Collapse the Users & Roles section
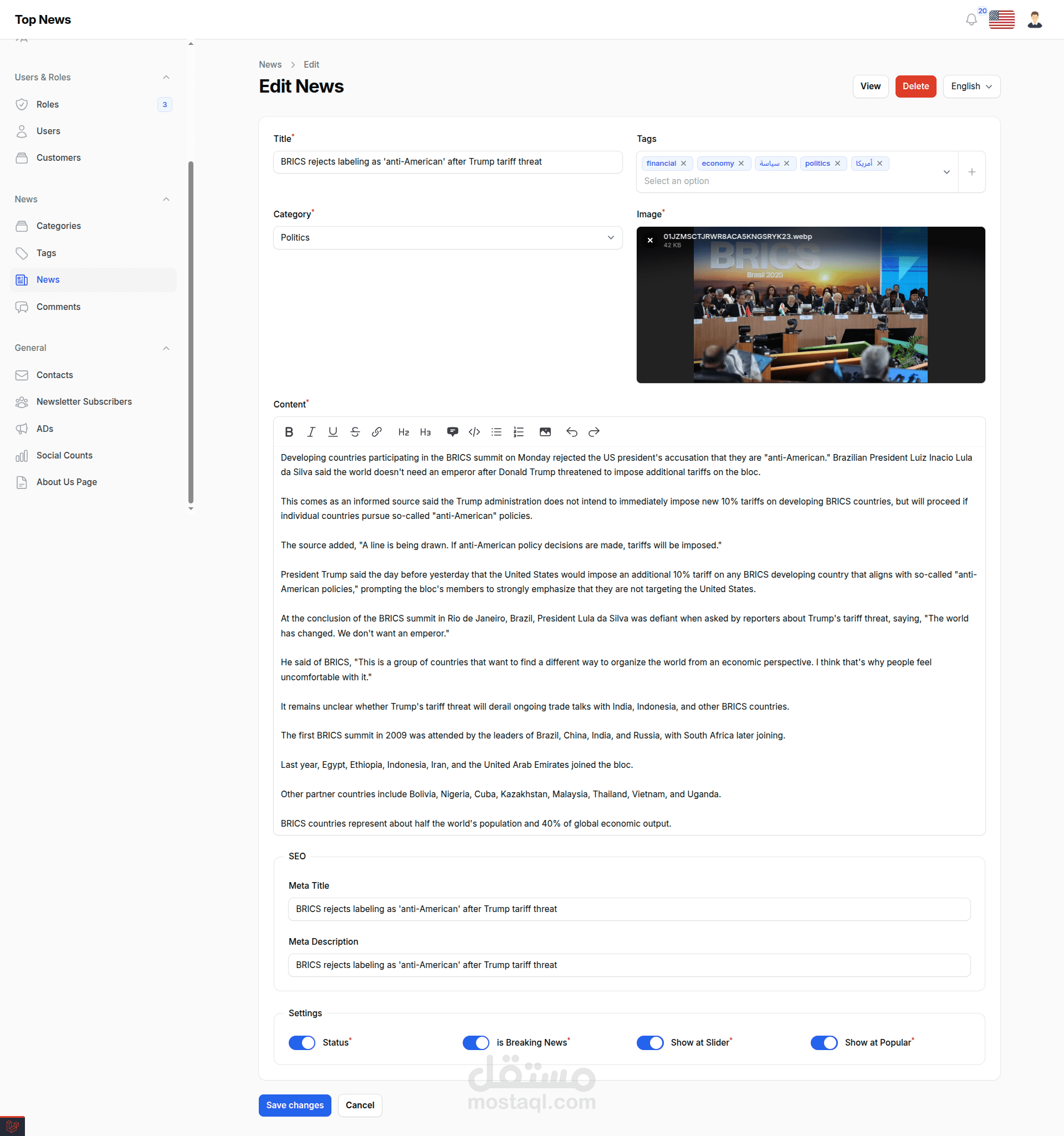 click(x=166, y=77)
